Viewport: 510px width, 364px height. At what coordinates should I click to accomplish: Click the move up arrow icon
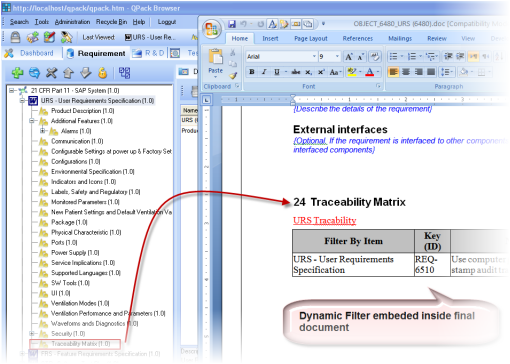pos(69,73)
